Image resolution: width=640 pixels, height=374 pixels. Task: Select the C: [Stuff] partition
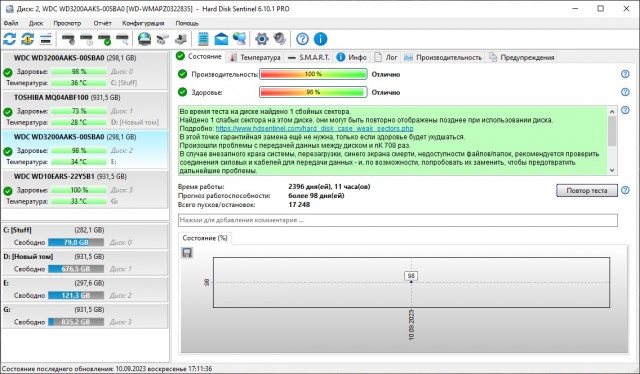click(x=85, y=236)
